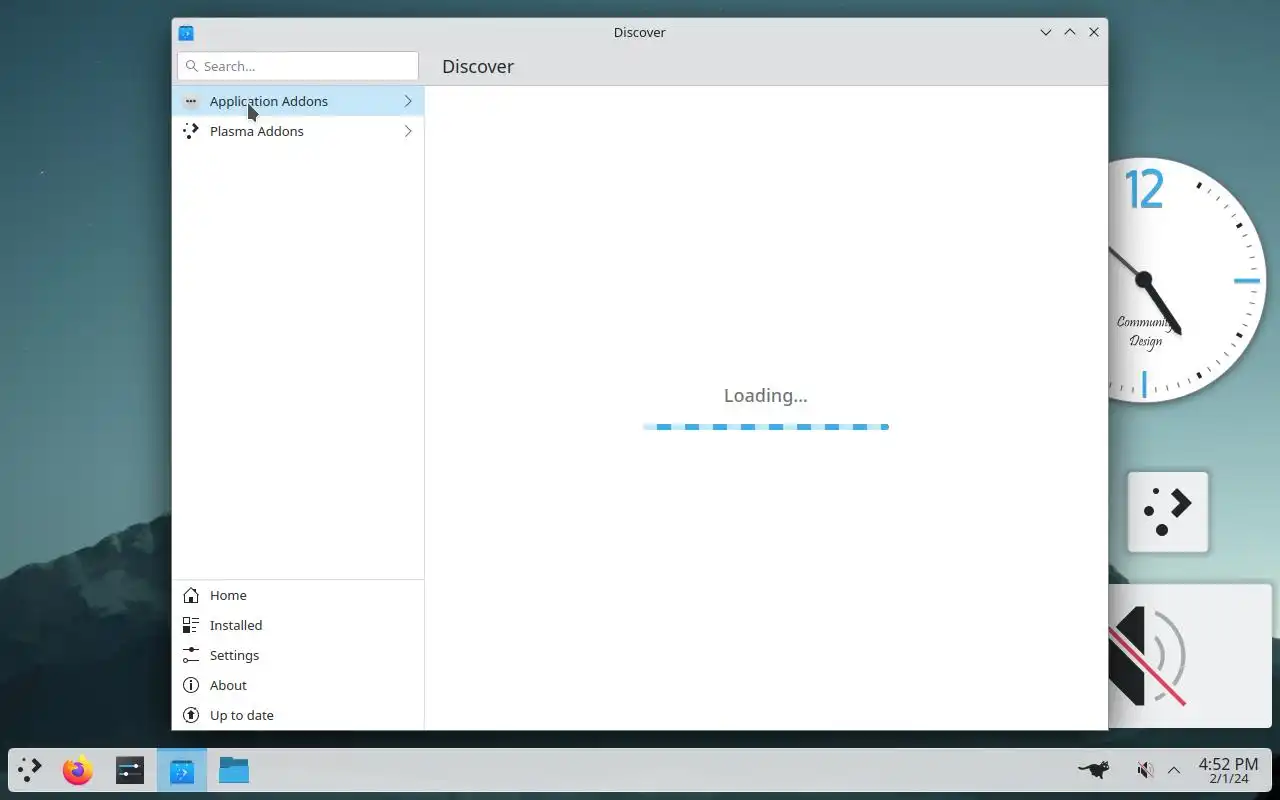Select Application Addons label in sidebar
1280x800 pixels.
(269, 101)
